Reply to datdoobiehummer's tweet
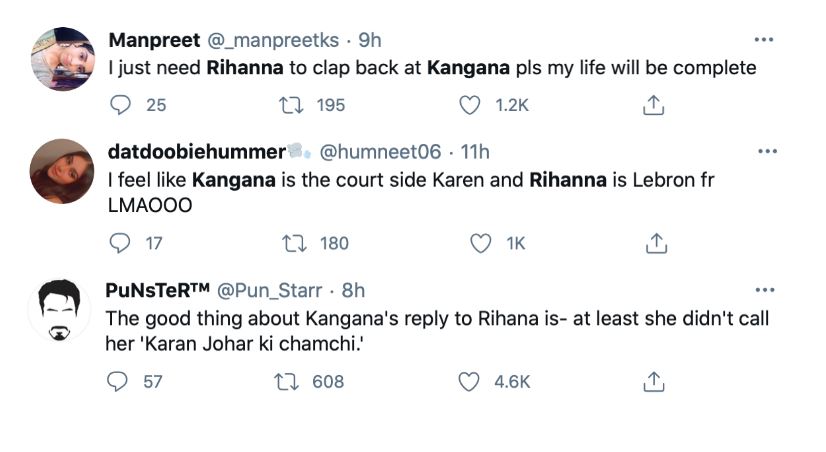This screenshot has height=452, width=826. pyautogui.click(x=120, y=243)
